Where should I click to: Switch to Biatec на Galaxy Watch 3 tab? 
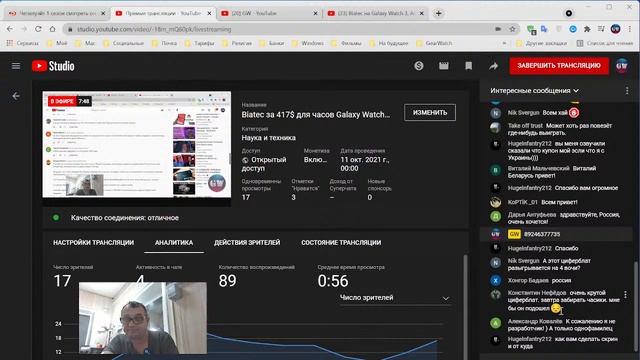click(x=376, y=13)
